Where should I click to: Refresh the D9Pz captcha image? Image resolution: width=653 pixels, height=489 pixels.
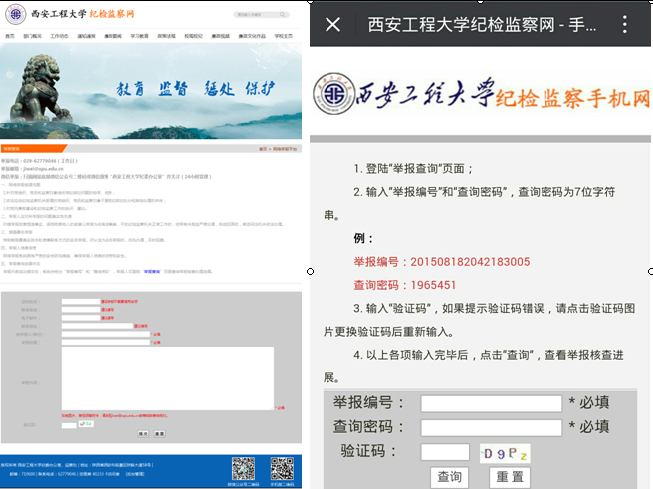[505, 453]
